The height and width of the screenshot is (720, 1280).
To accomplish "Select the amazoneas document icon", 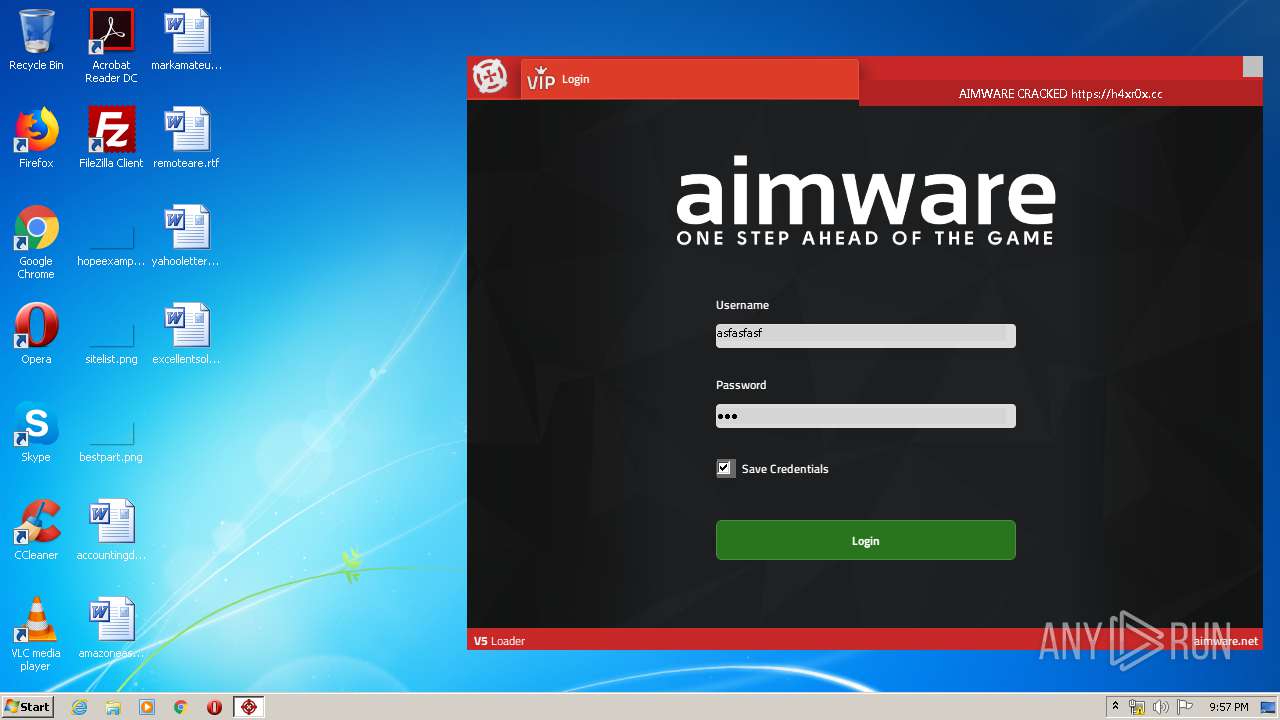I will (111, 628).
